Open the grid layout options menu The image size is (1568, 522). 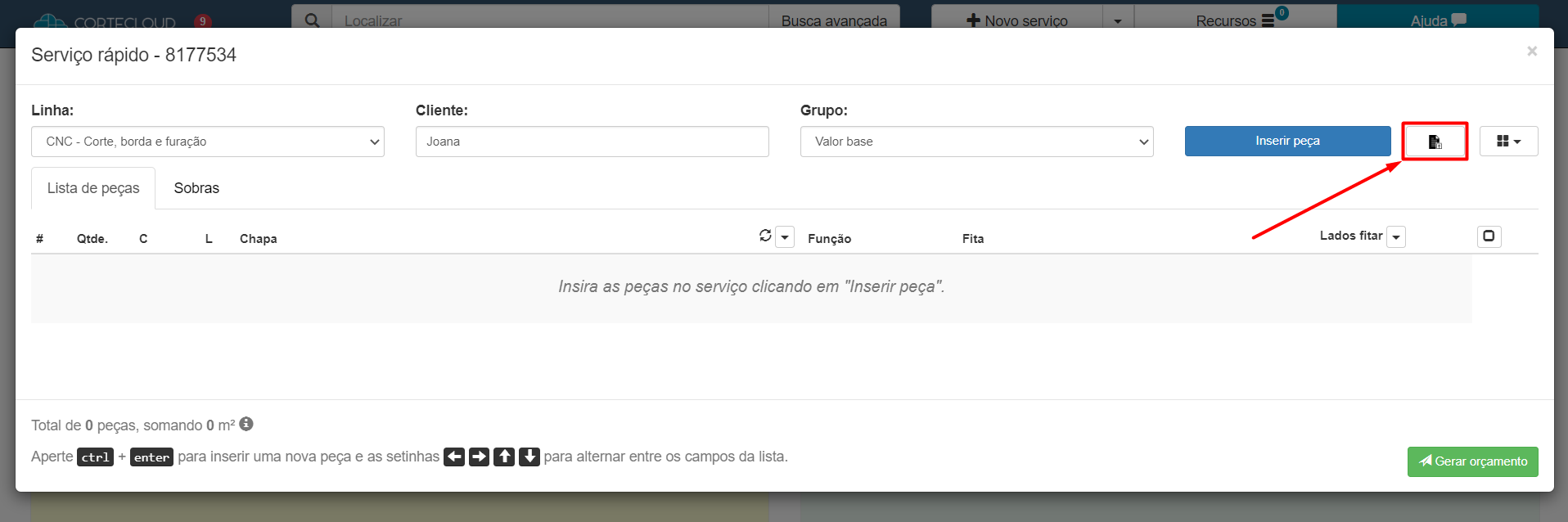[x=1508, y=142]
